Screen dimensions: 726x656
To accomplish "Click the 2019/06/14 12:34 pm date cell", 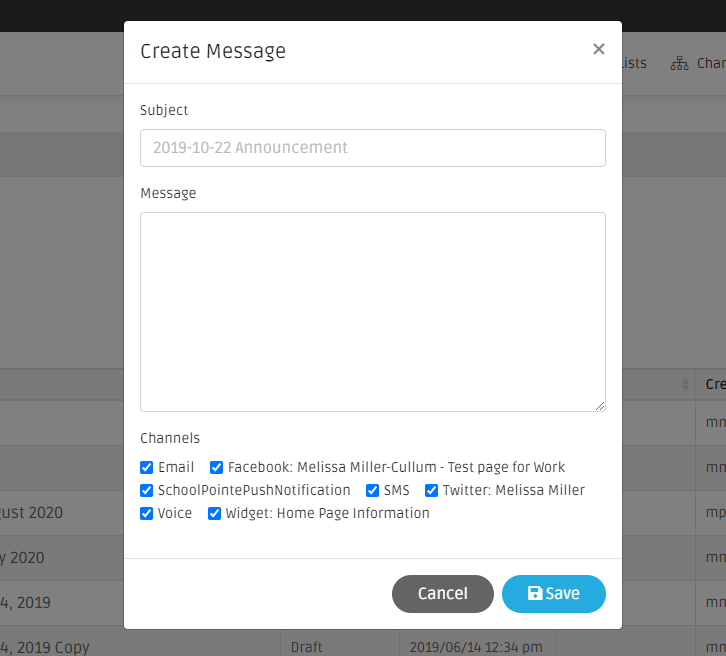I will pos(476,647).
